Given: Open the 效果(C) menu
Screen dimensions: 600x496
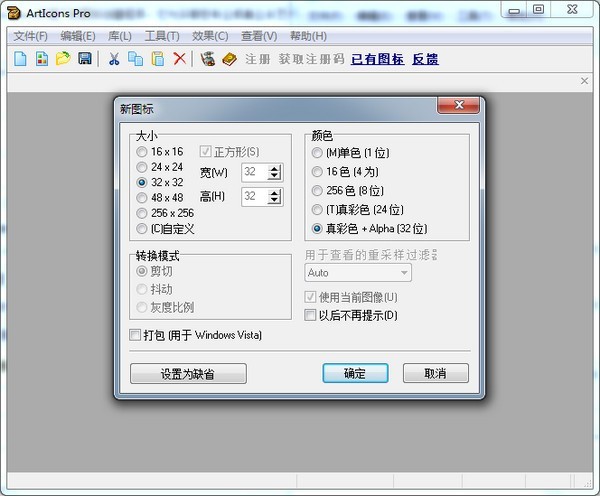Looking at the screenshot, I should coord(210,36).
